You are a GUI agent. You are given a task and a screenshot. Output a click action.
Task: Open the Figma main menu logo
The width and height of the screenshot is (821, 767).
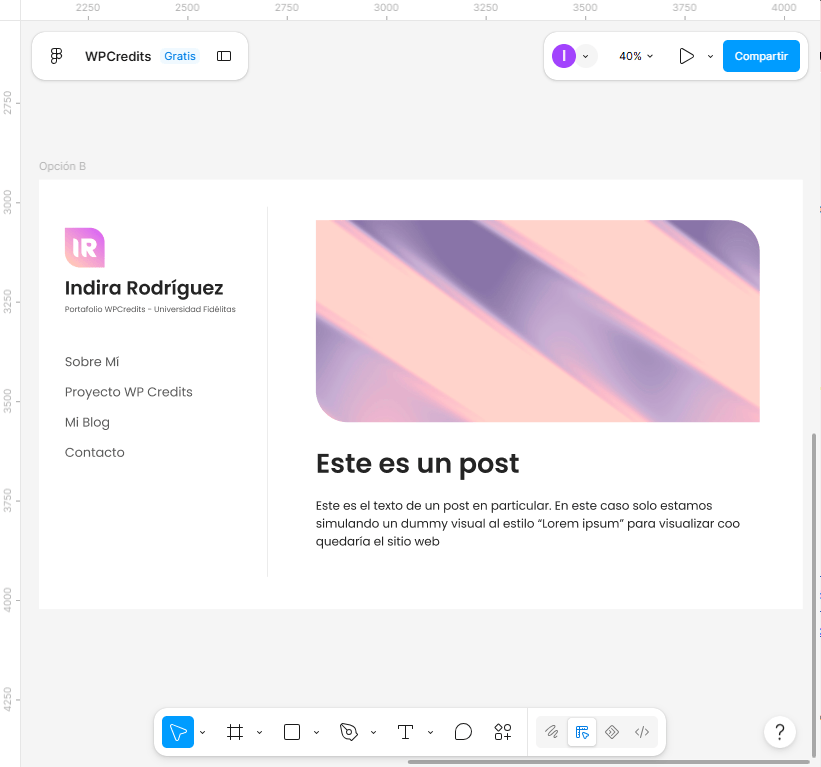tap(57, 56)
